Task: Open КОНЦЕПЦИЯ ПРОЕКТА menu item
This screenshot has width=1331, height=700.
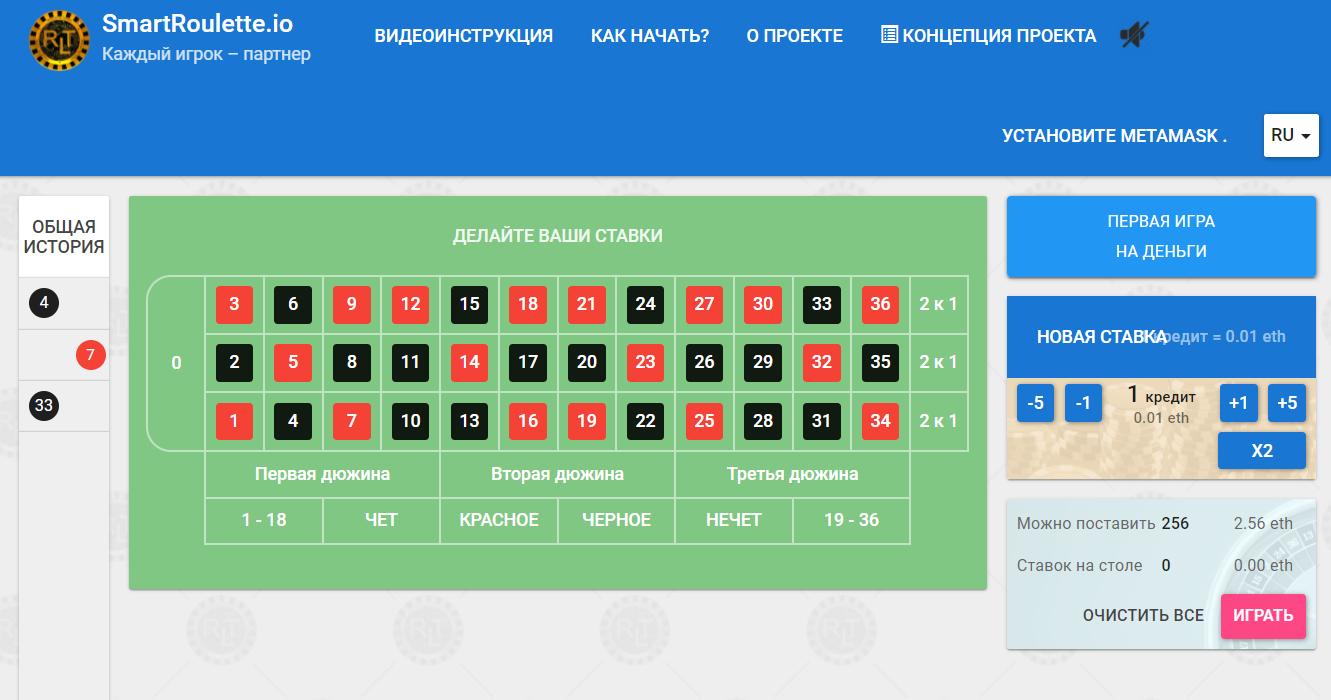Action: click(x=988, y=36)
